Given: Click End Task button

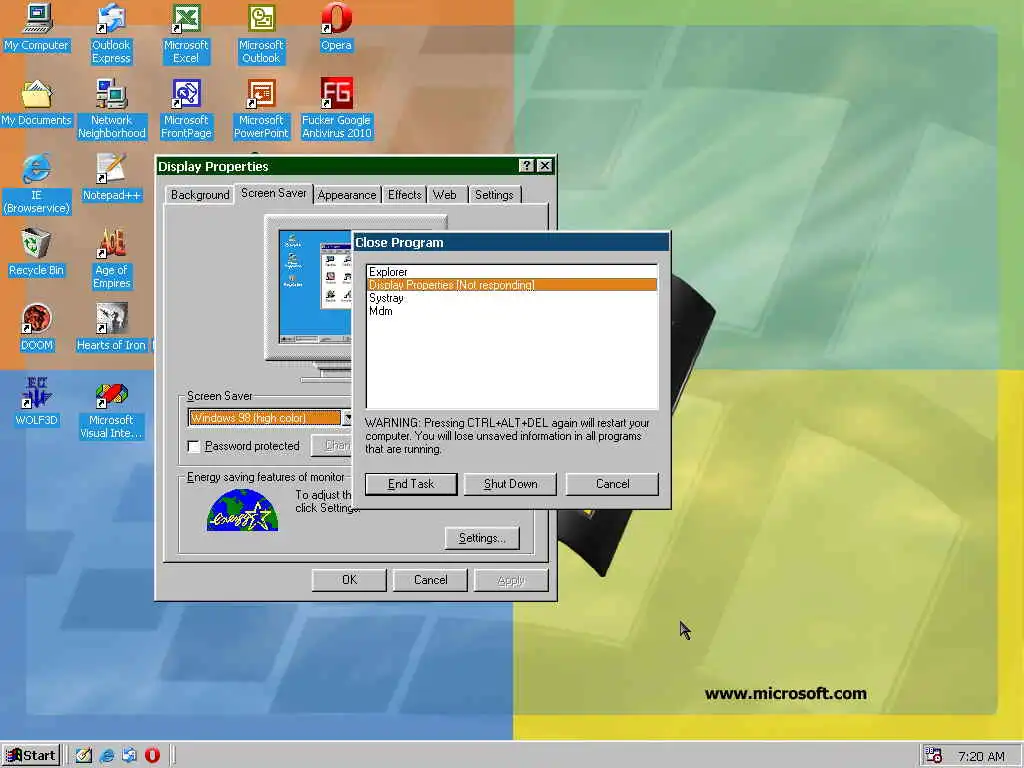Looking at the screenshot, I should (x=411, y=484).
